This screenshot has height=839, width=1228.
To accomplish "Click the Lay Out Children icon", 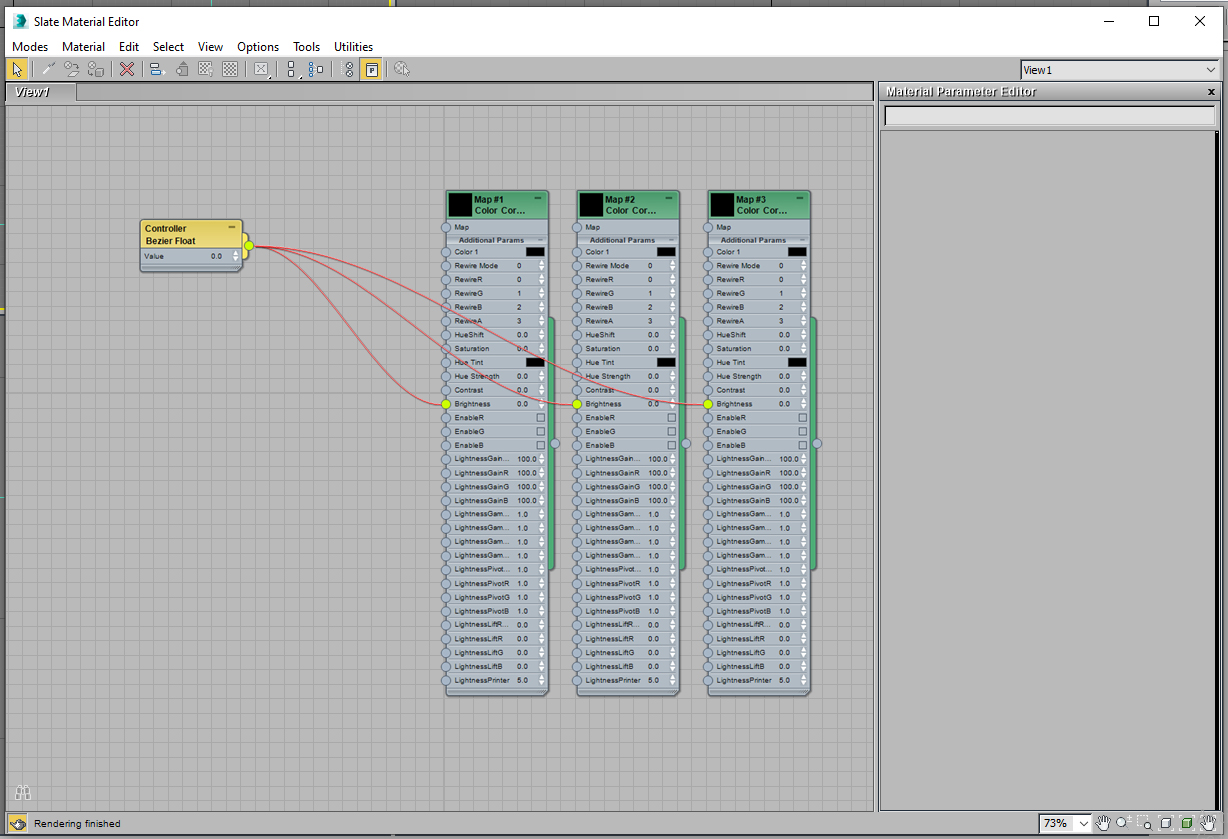I will 315,69.
